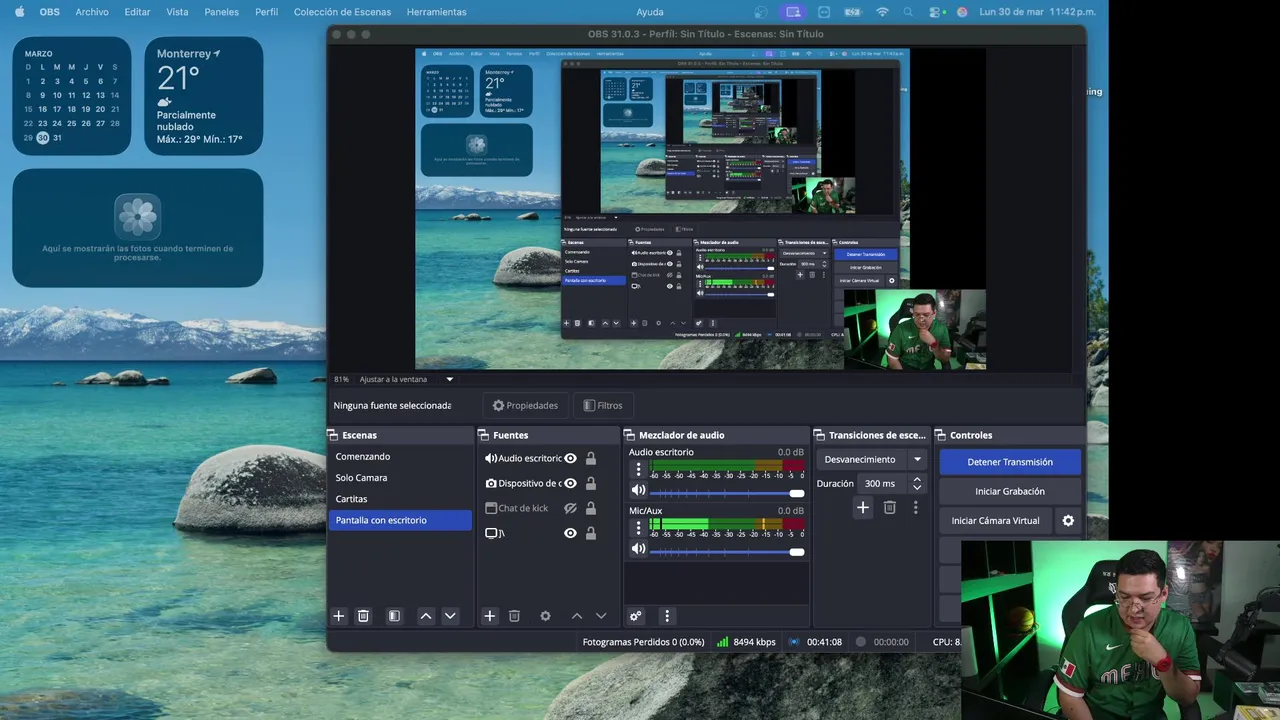Click Escenas panel dock float icon

333,435
